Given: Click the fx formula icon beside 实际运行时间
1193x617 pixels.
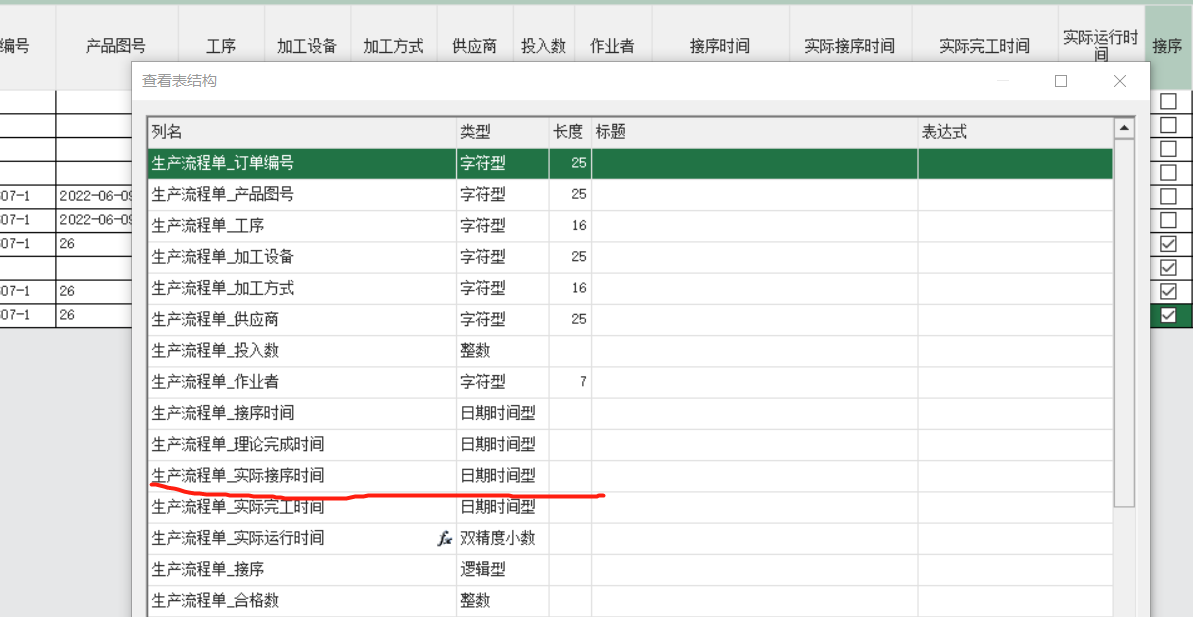Looking at the screenshot, I should 445,538.
